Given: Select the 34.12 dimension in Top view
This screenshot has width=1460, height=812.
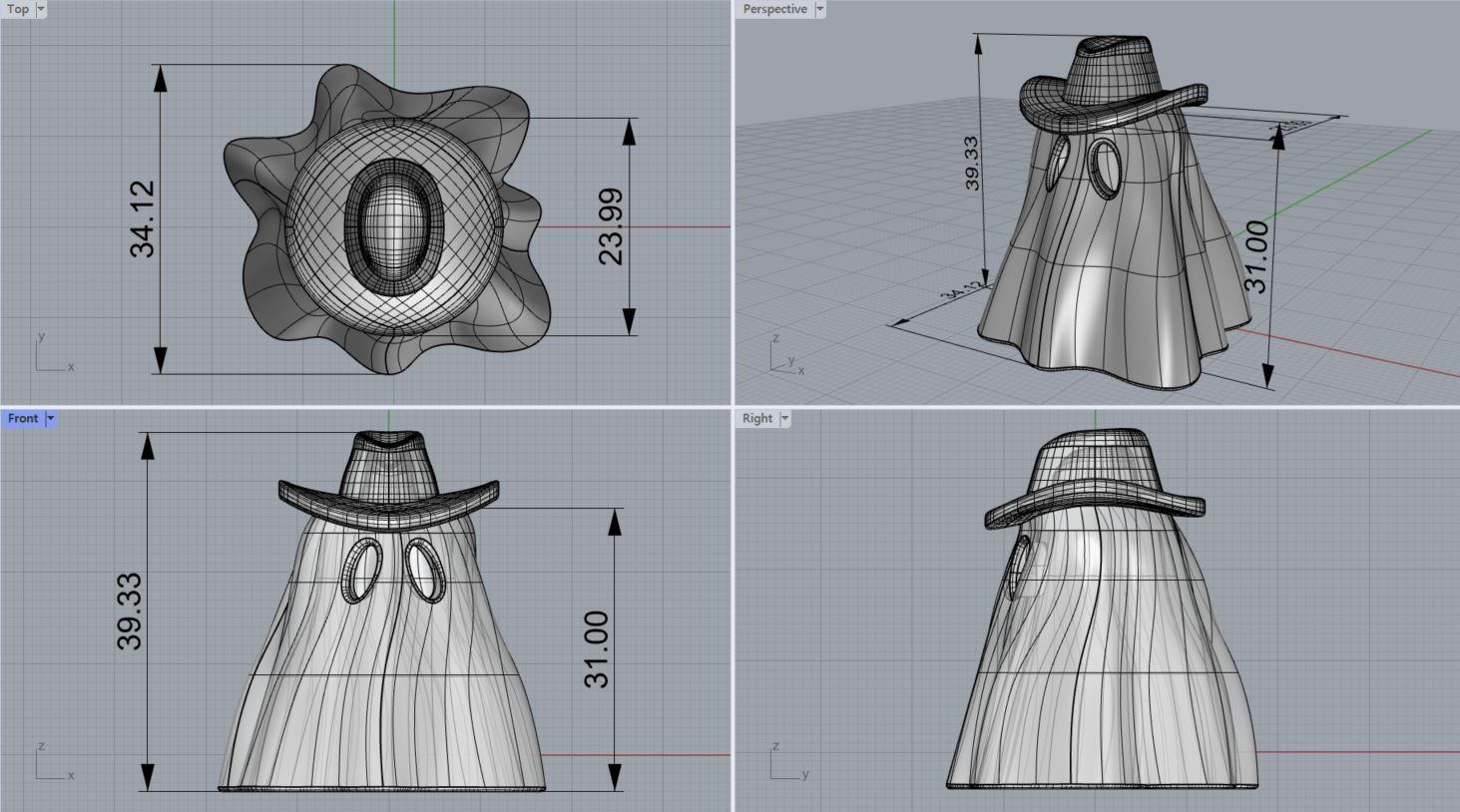Looking at the screenshot, I should [x=143, y=218].
